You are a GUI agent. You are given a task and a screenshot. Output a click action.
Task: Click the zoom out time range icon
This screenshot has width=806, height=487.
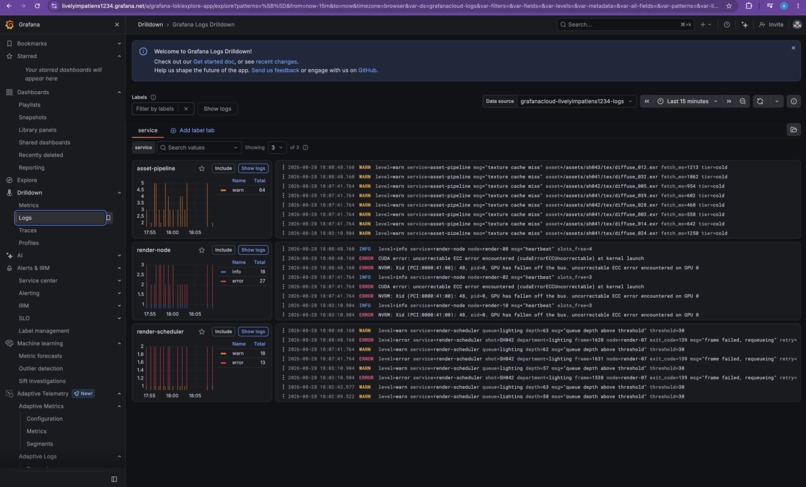click(x=743, y=101)
